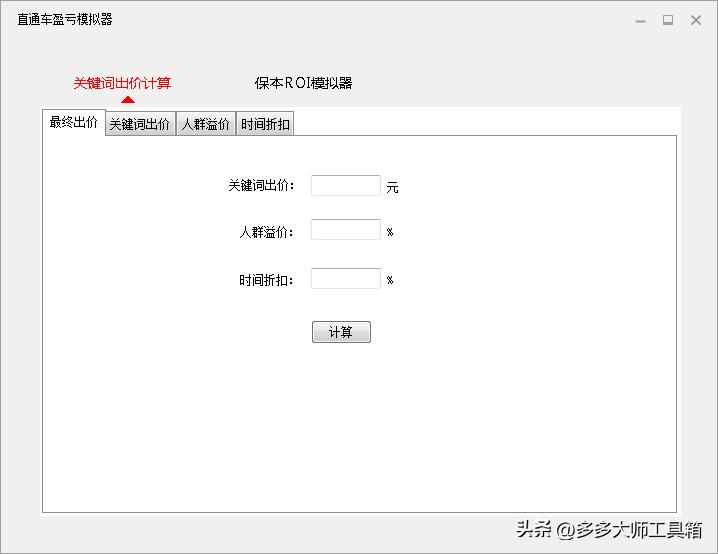This screenshot has height=554, width=718.
Task: Focus the 人群溢价 percent input field
Action: pyautogui.click(x=346, y=229)
